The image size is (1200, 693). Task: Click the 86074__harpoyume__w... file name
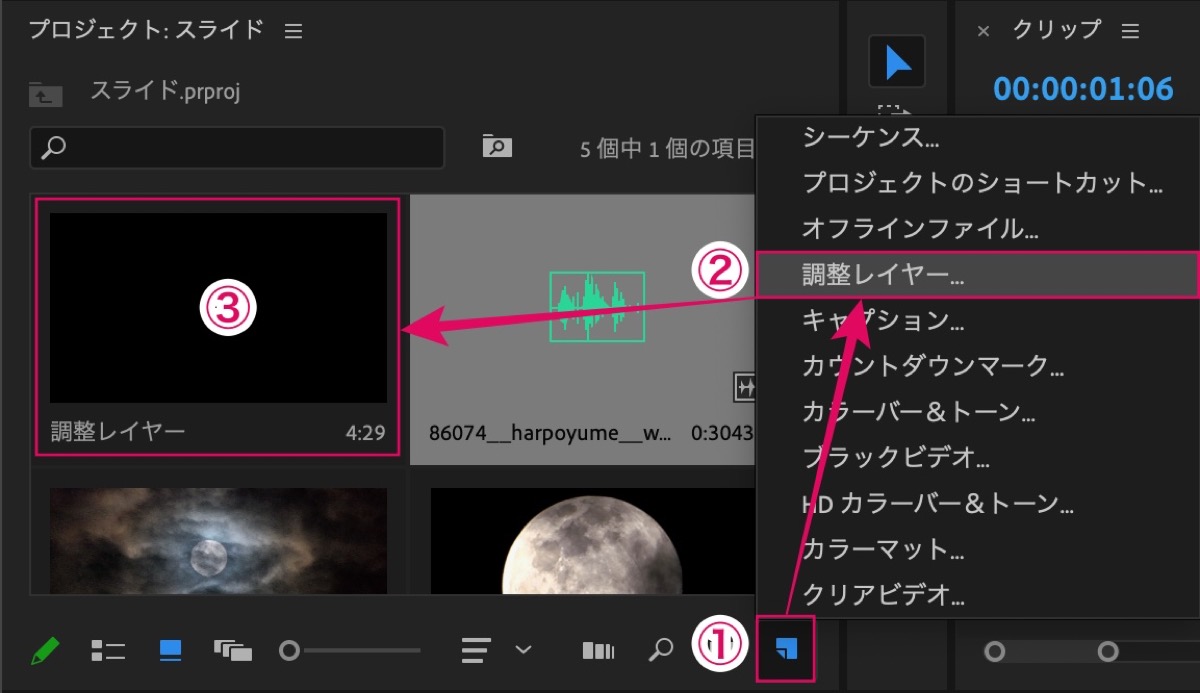pyautogui.click(x=550, y=434)
